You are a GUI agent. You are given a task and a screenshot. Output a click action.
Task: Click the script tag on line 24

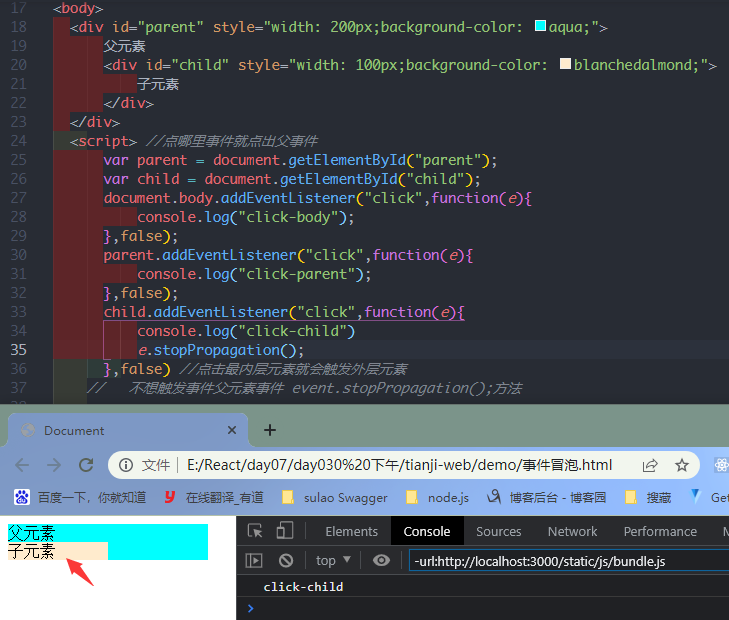tap(103, 141)
